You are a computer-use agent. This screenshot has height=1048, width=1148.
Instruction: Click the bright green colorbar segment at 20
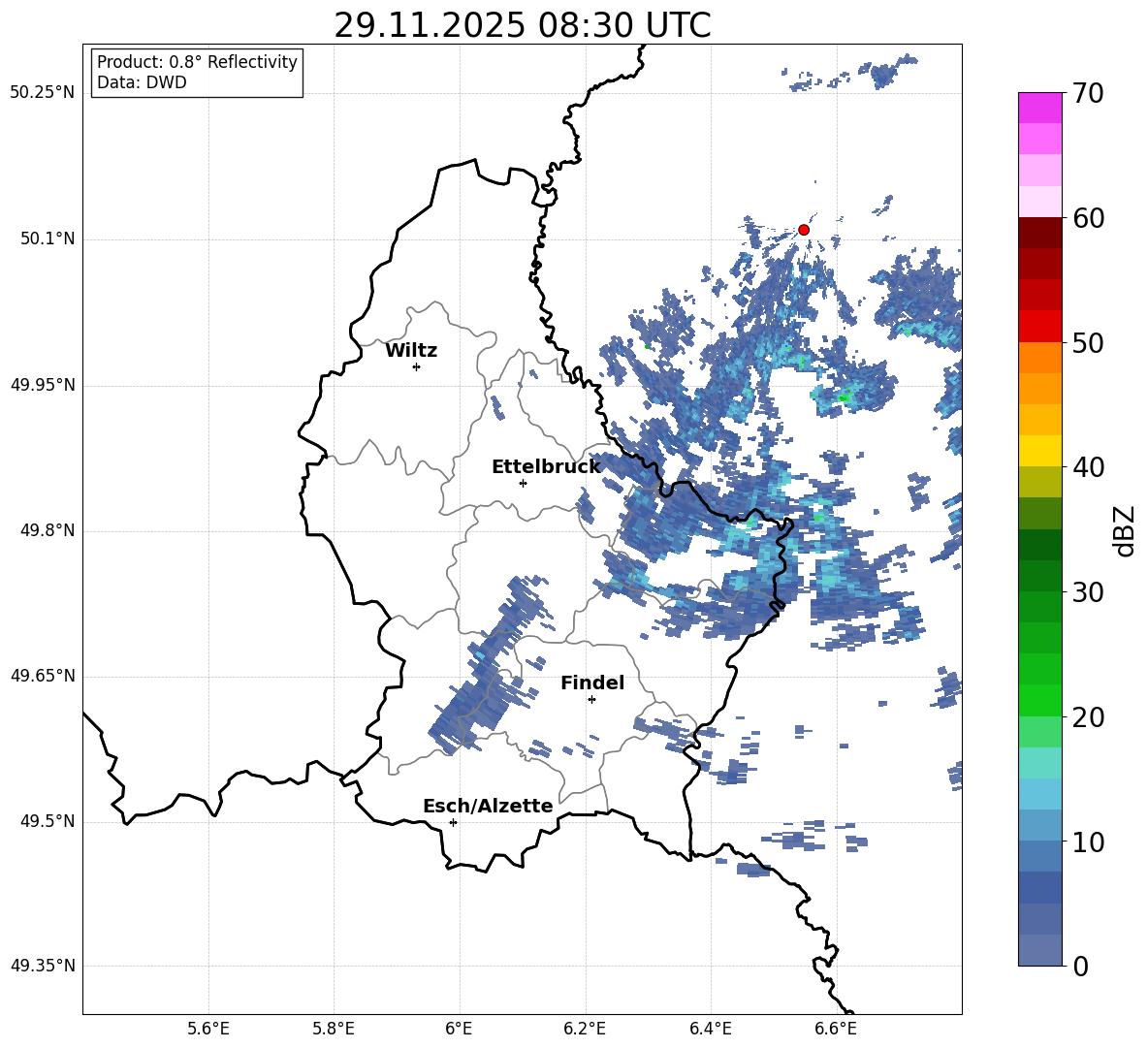pos(1040,700)
